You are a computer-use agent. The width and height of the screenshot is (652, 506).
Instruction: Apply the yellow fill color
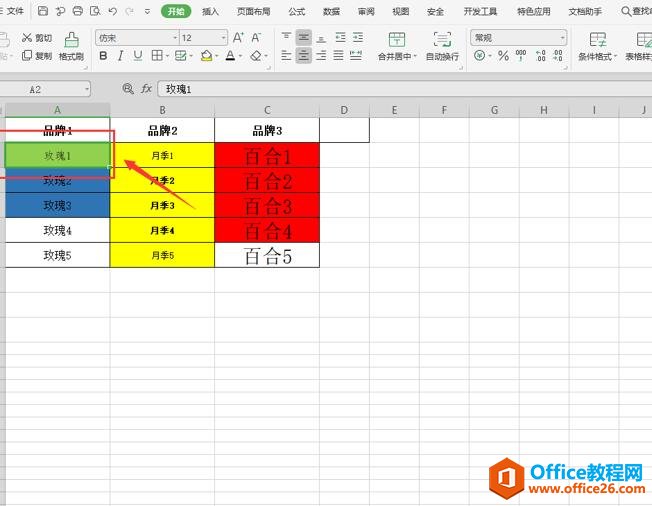[207, 55]
